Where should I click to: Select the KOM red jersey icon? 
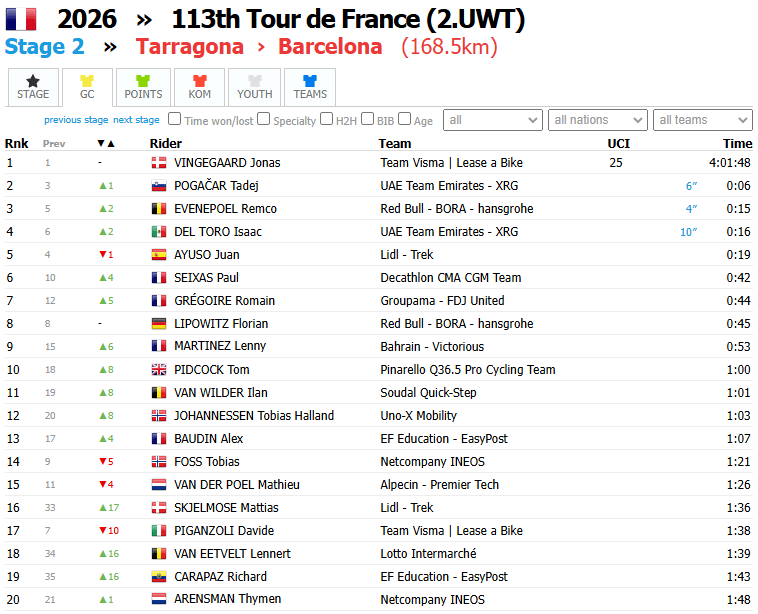point(200,81)
